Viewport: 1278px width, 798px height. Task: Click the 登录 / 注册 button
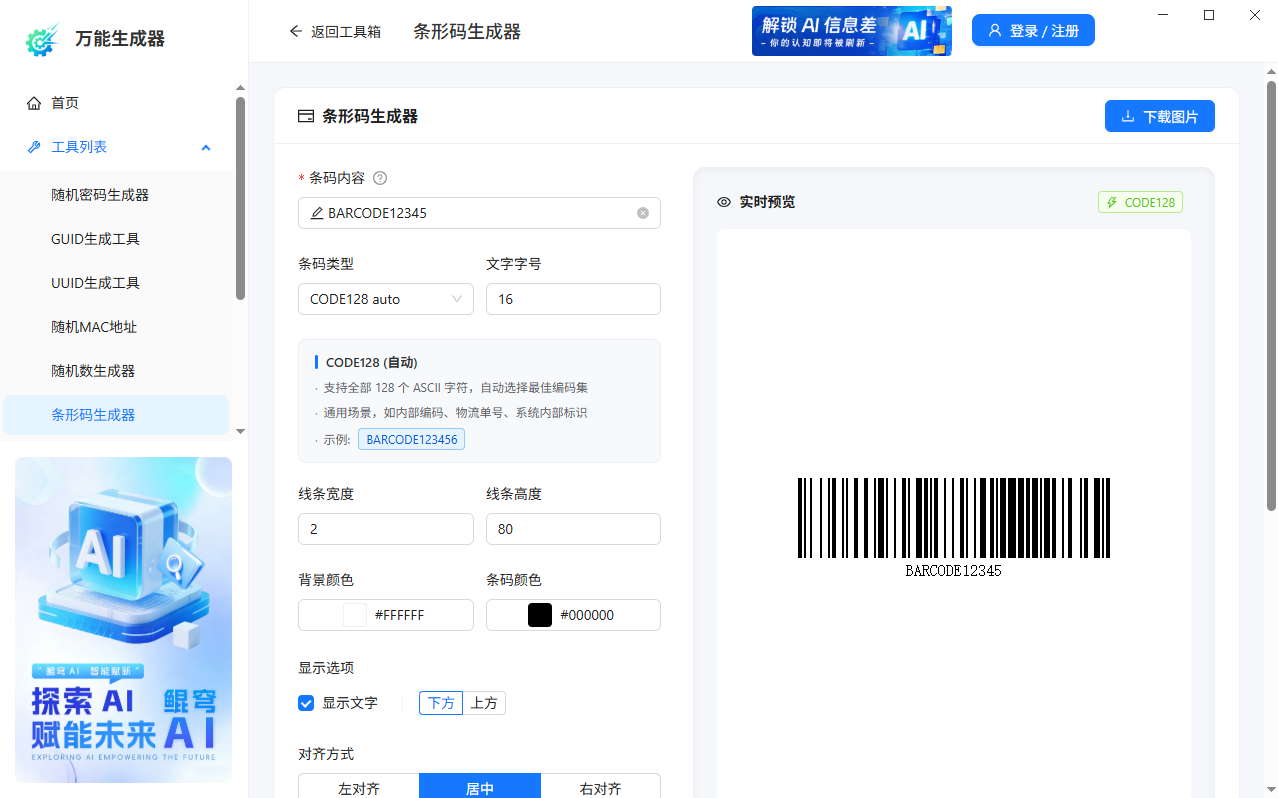pos(1033,30)
